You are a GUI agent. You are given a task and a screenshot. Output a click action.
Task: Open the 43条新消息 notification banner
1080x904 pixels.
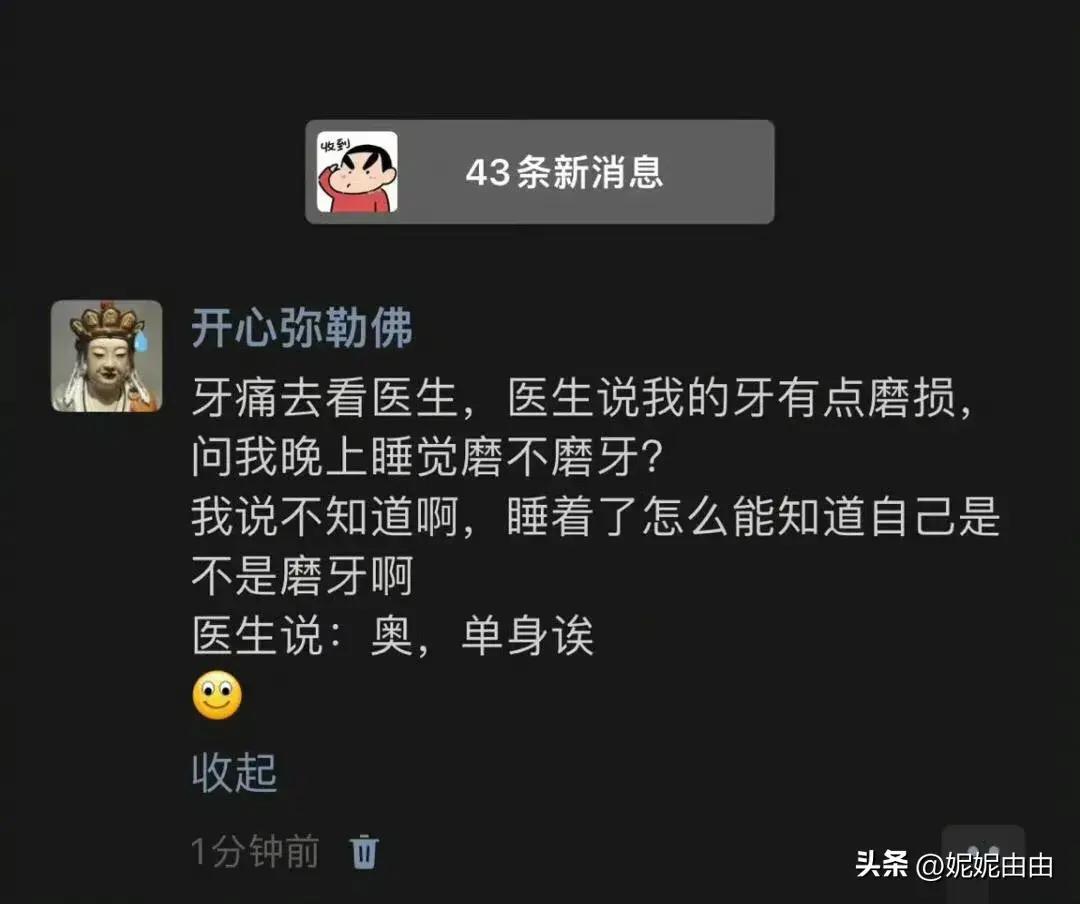(539, 172)
